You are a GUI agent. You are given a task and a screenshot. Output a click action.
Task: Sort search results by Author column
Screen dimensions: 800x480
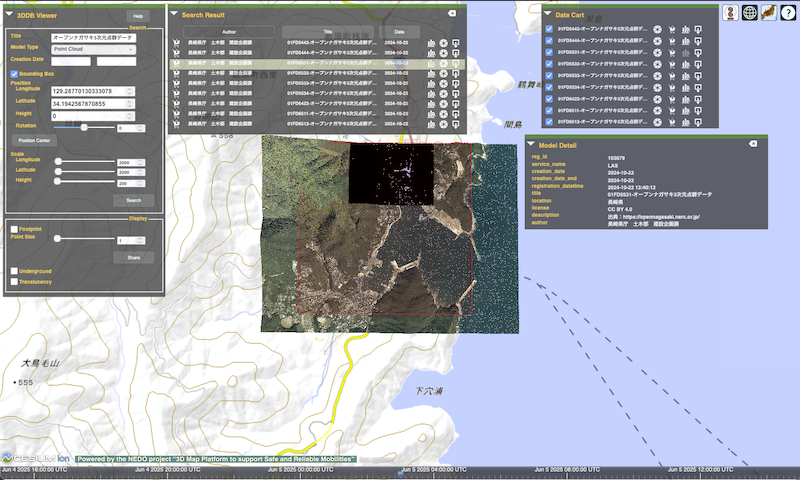tap(229, 32)
